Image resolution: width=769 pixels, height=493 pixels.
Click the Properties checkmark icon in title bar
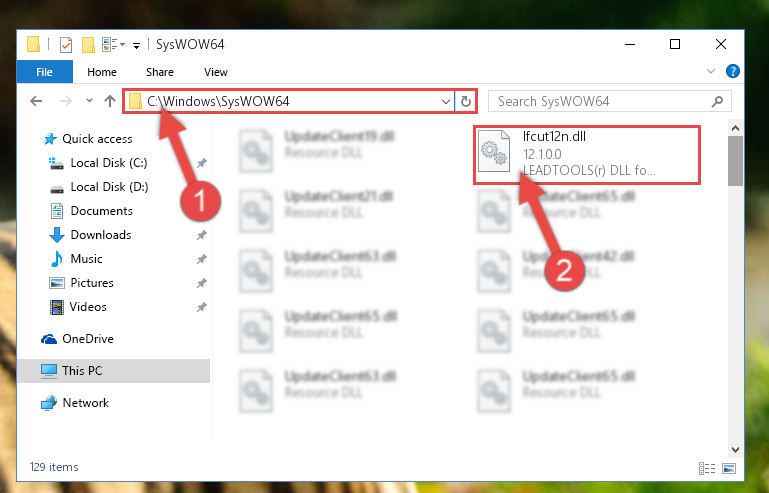pos(66,45)
